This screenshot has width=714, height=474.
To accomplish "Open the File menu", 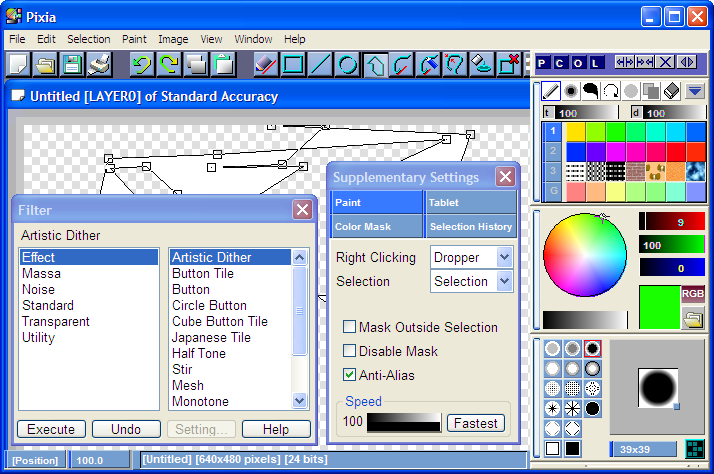I will (x=17, y=39).
